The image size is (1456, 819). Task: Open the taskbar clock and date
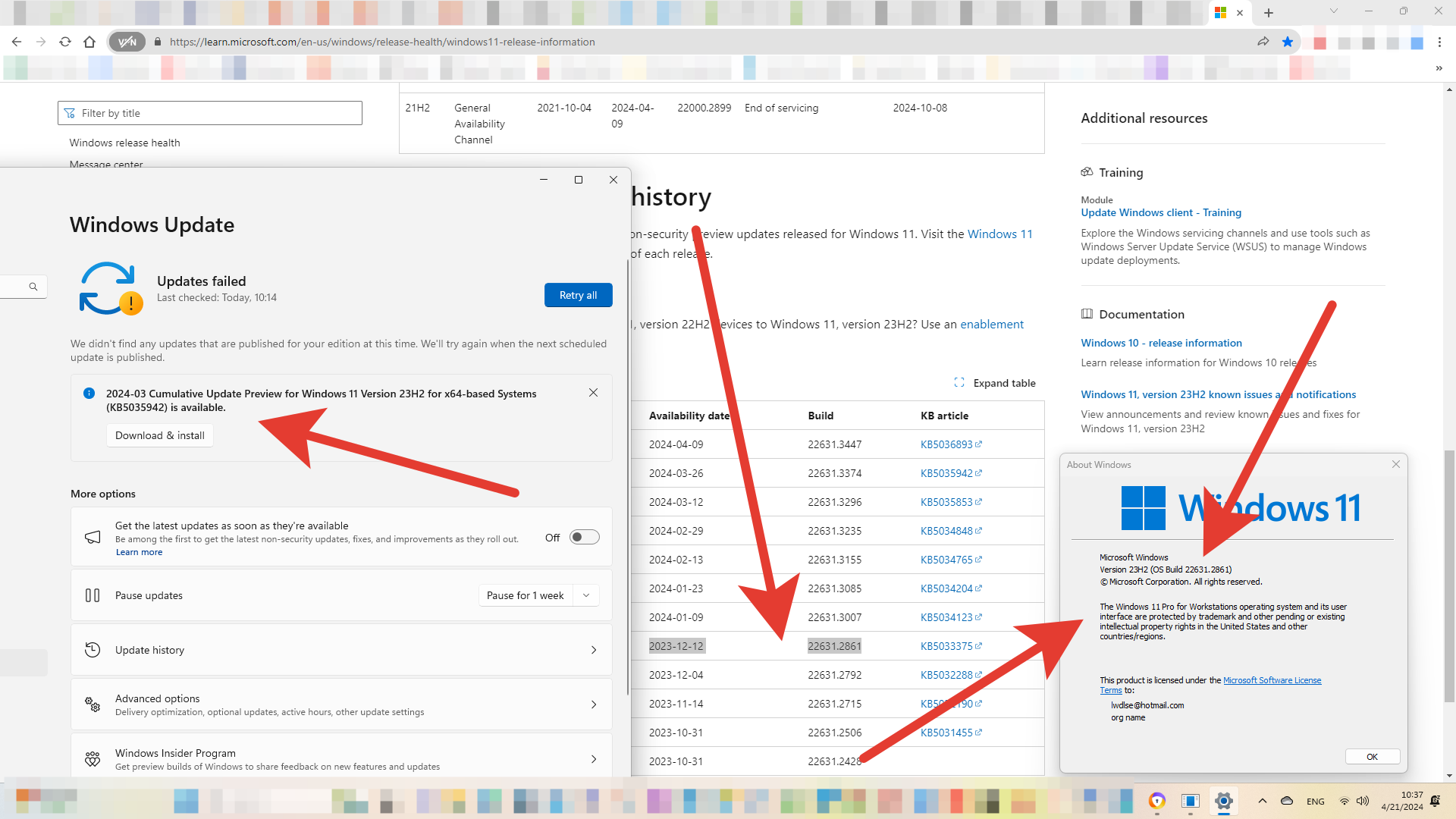click(1402, 801)
